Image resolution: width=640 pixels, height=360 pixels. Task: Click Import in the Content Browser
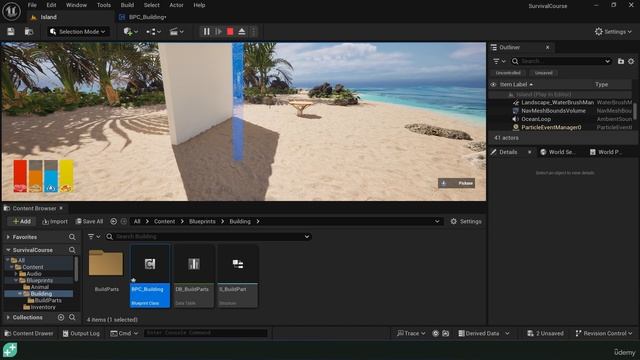point(55,222)
